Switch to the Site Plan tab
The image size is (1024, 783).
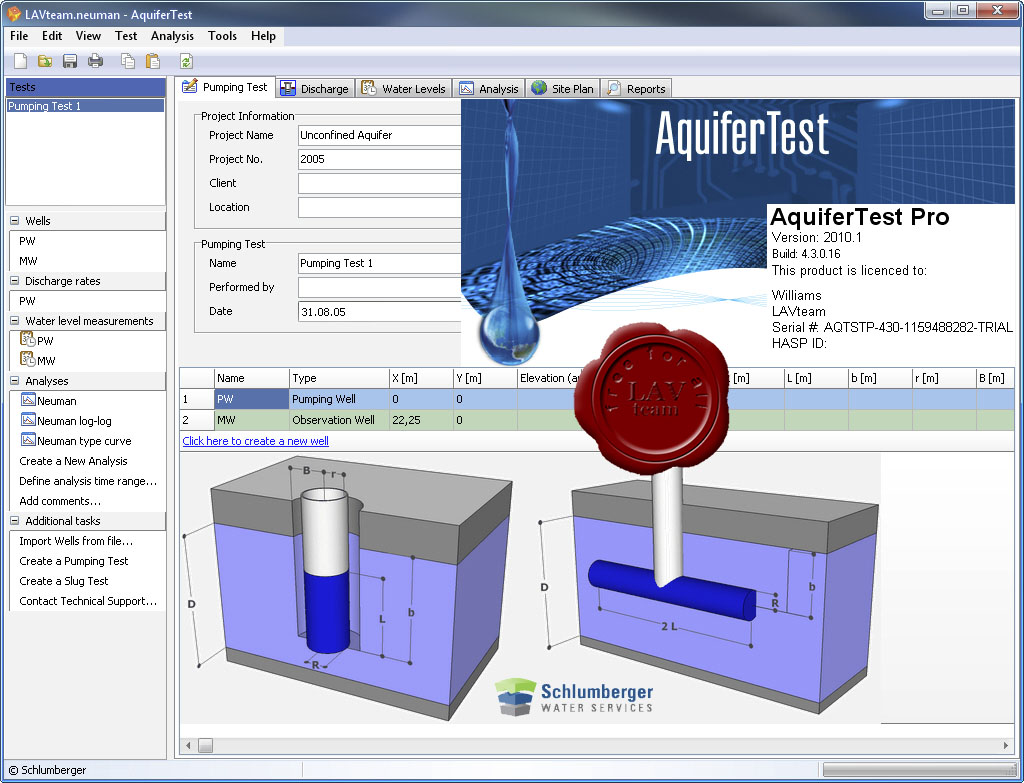[x=563, y=89]
